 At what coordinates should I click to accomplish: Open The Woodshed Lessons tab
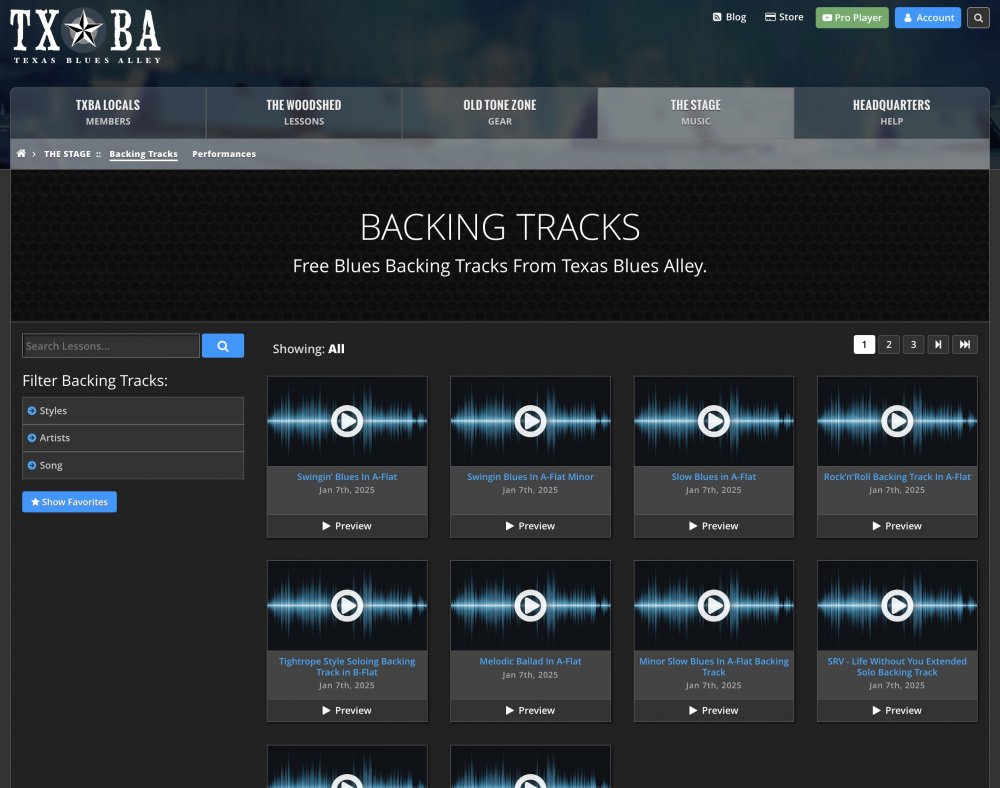click(304, 112)
